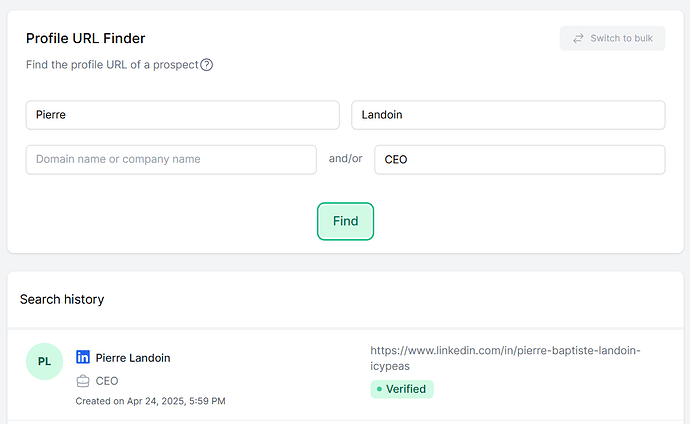Click the Domain name or company name field
The width and height of the screenshot is (690, 424).
click(x=171, y=159)
